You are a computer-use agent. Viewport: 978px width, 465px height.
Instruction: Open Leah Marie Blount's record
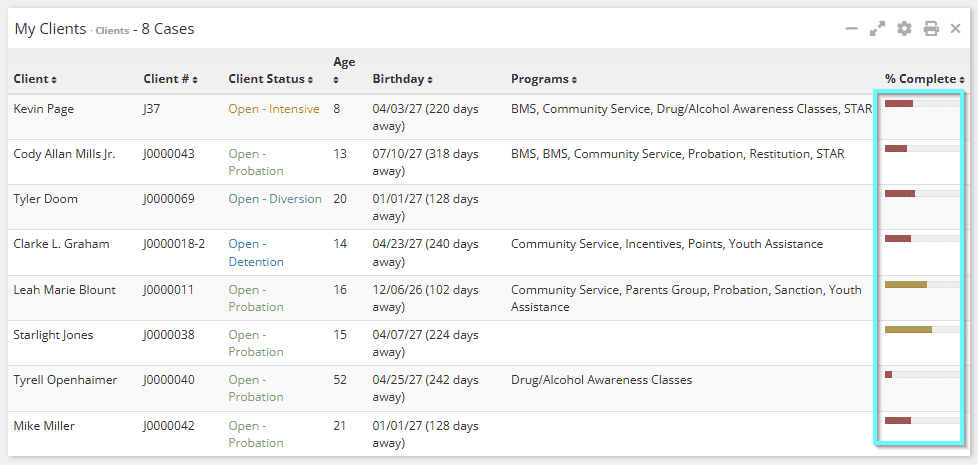tap(64, 290)
